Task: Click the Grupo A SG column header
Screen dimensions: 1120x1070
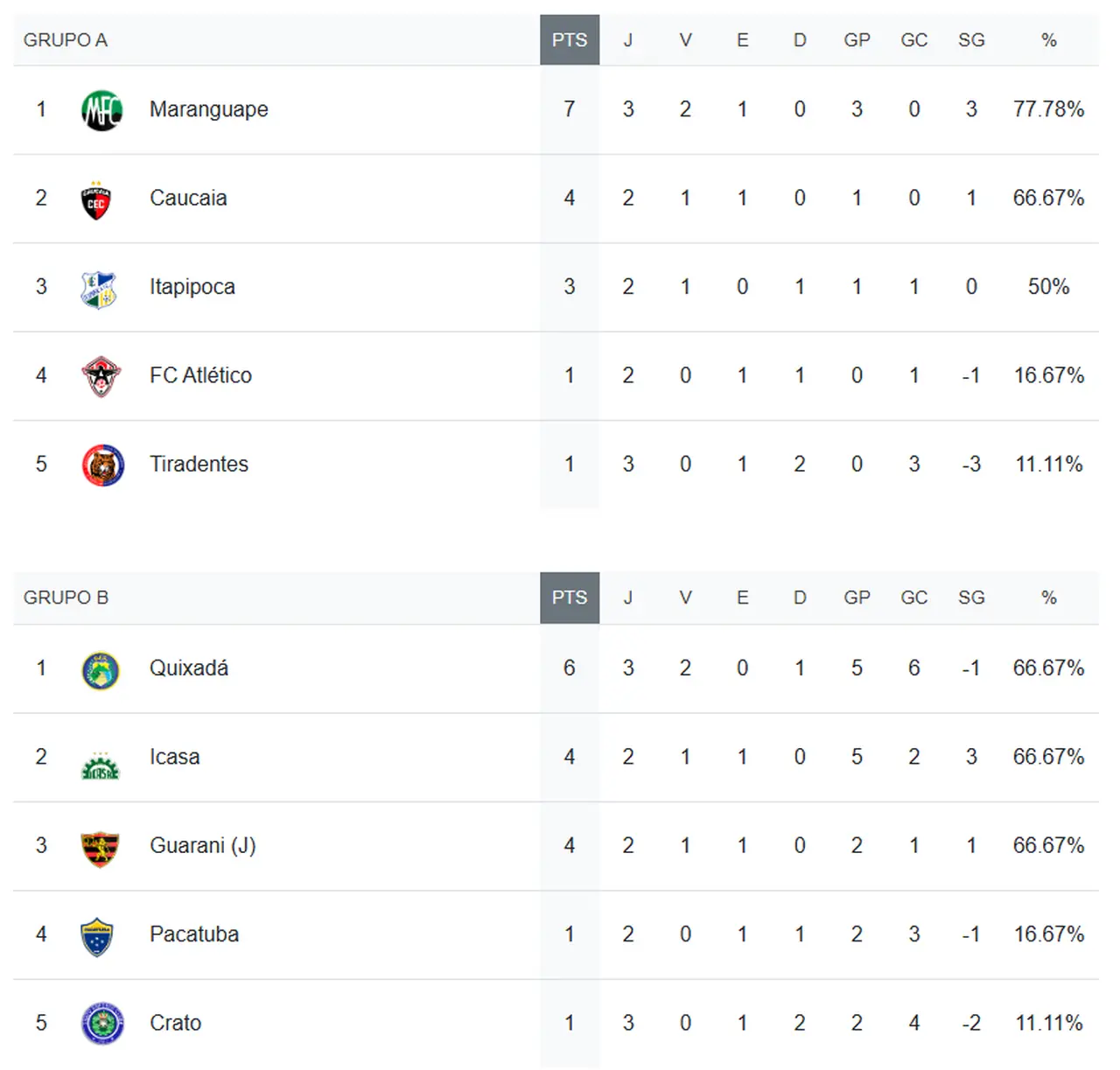Action: coord(971,40)
